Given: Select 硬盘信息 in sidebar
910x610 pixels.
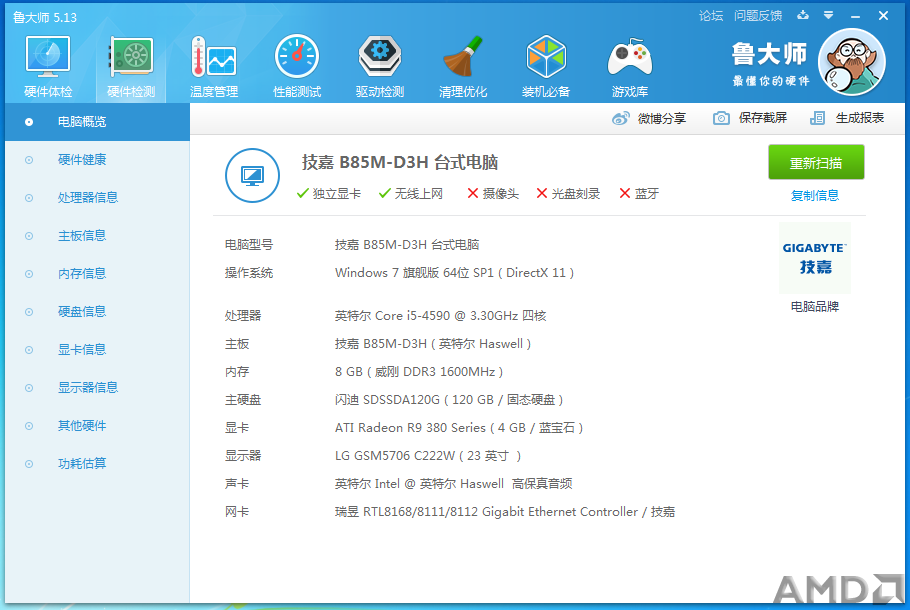Looking at the screenshot, I should (x=98, y=312).
